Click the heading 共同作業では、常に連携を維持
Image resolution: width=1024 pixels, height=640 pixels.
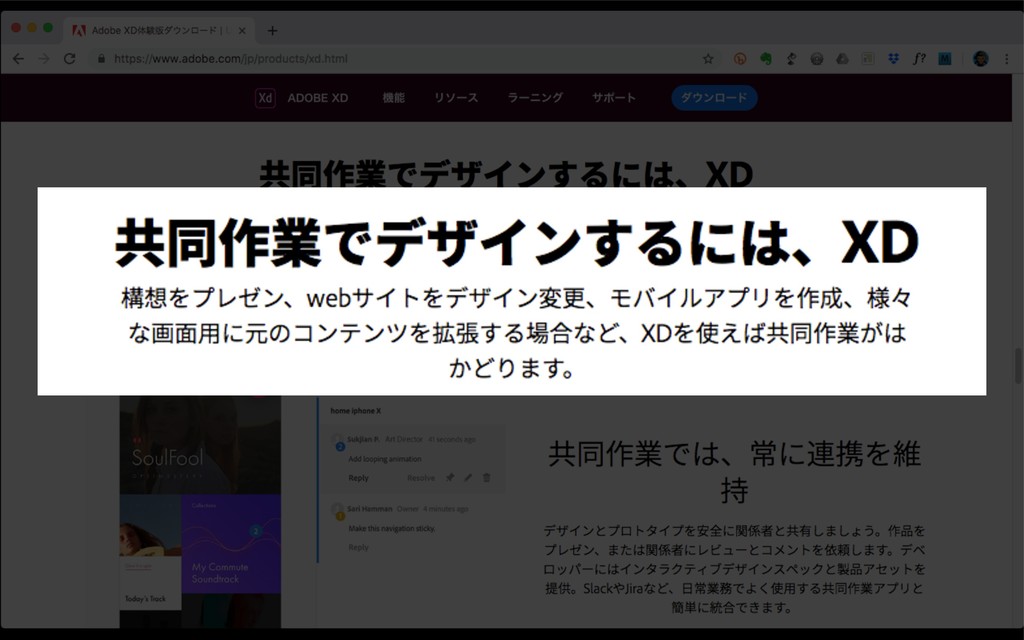click(734, 472)
